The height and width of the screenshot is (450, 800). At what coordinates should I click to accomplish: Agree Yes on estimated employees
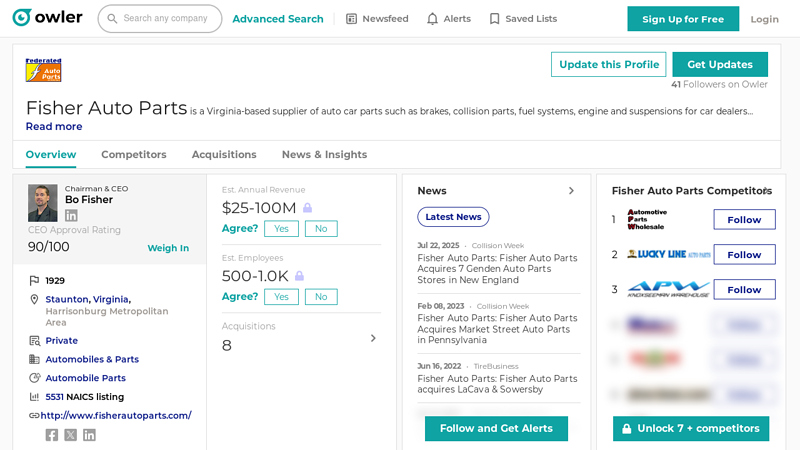[x=281, y=297]
